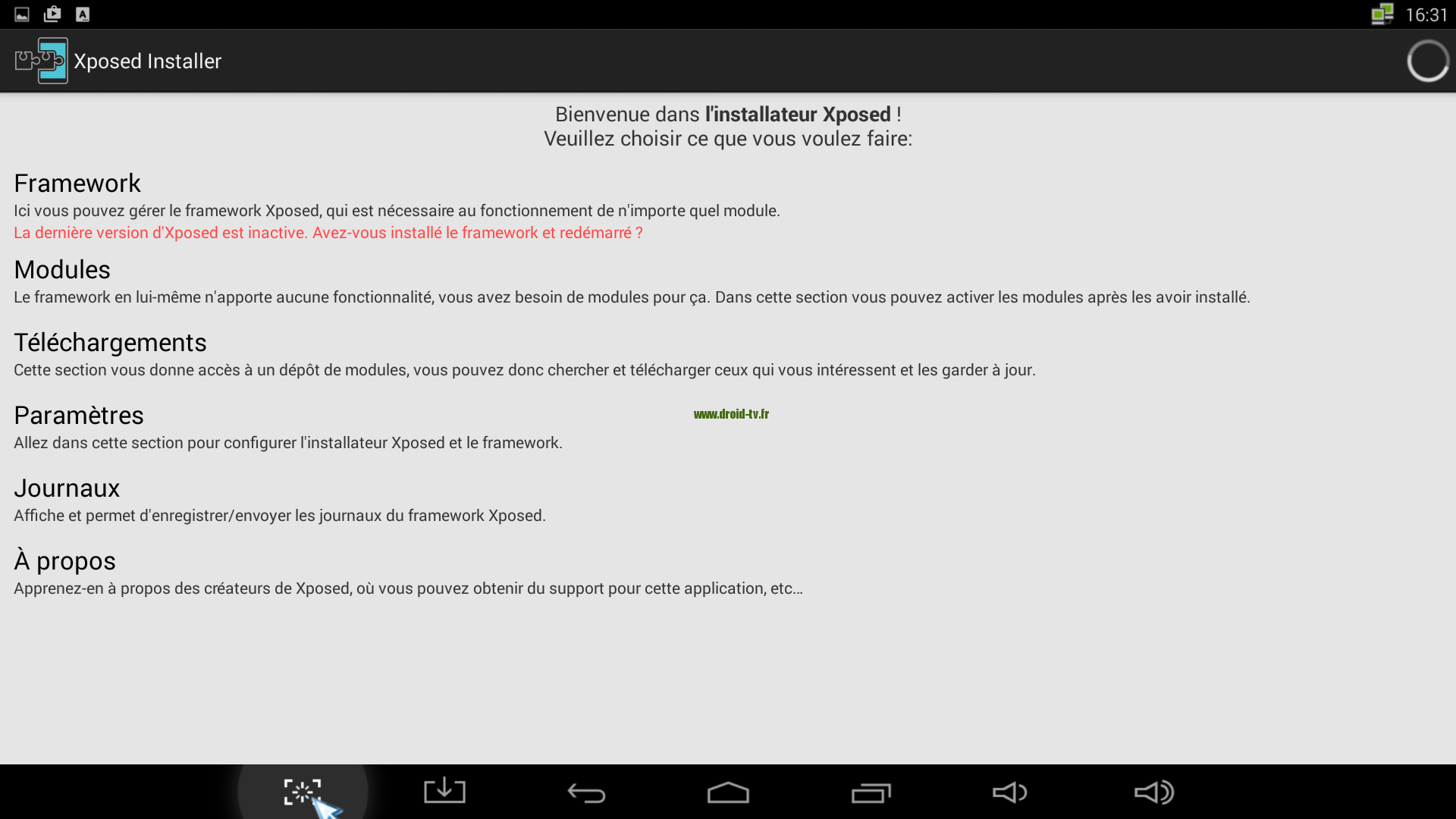Click the crosshair/focus icon in navbar
This screenshot has width=1456, height=819.
coord(303,790)
